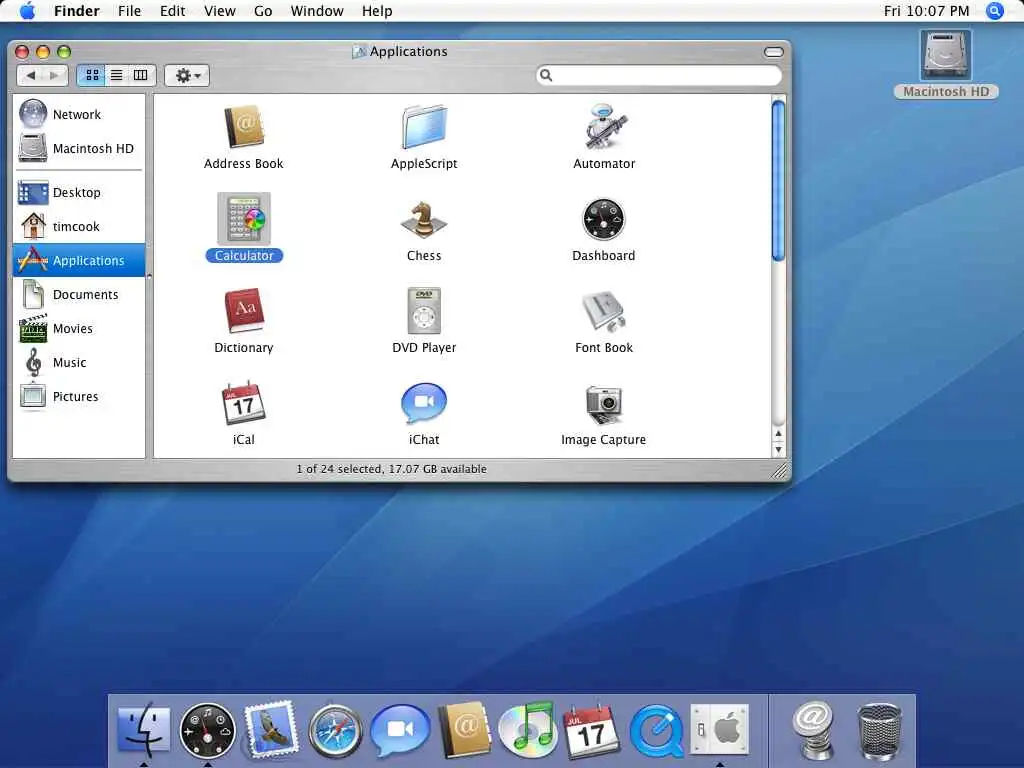Launch iTunes from the Dock
1024x768 pixels.
click(x=528, y=729)
